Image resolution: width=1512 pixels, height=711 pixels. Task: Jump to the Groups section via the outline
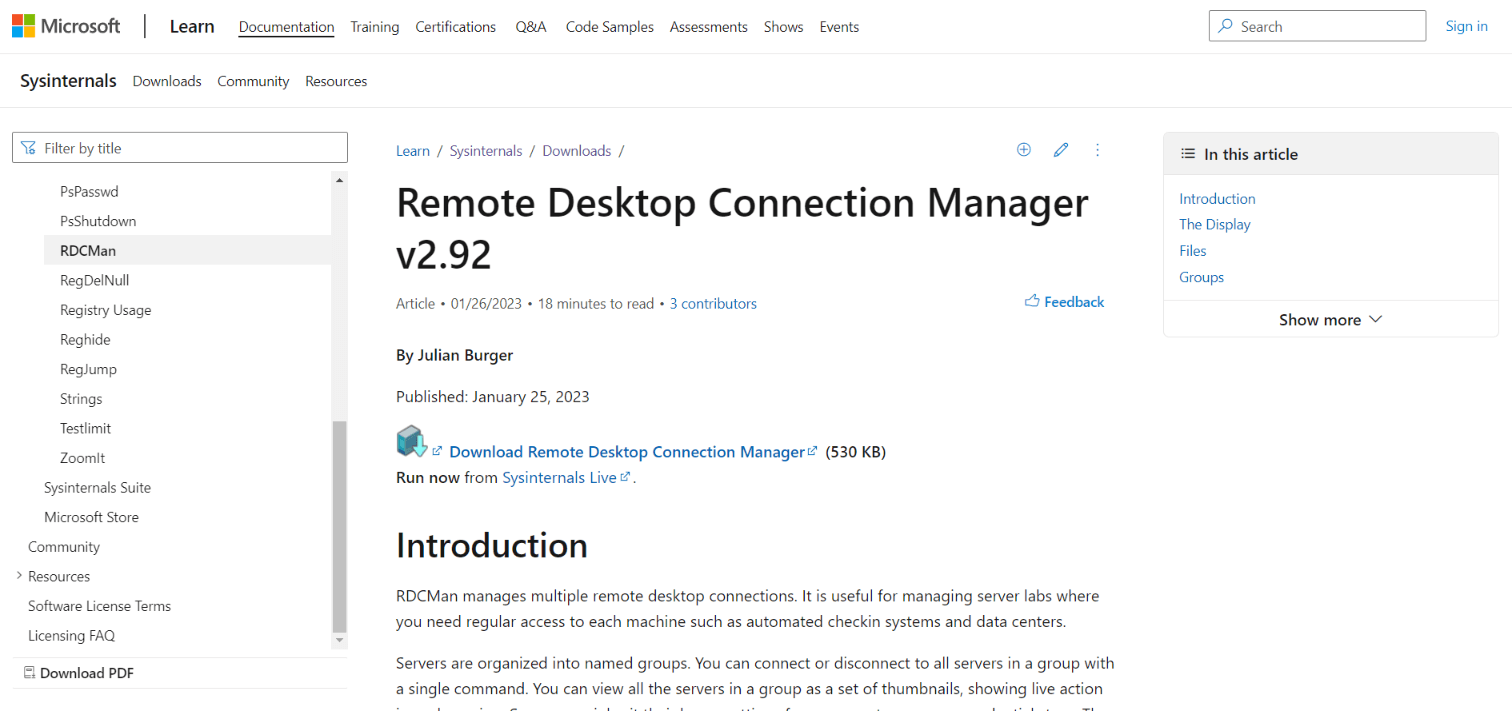1201,276
